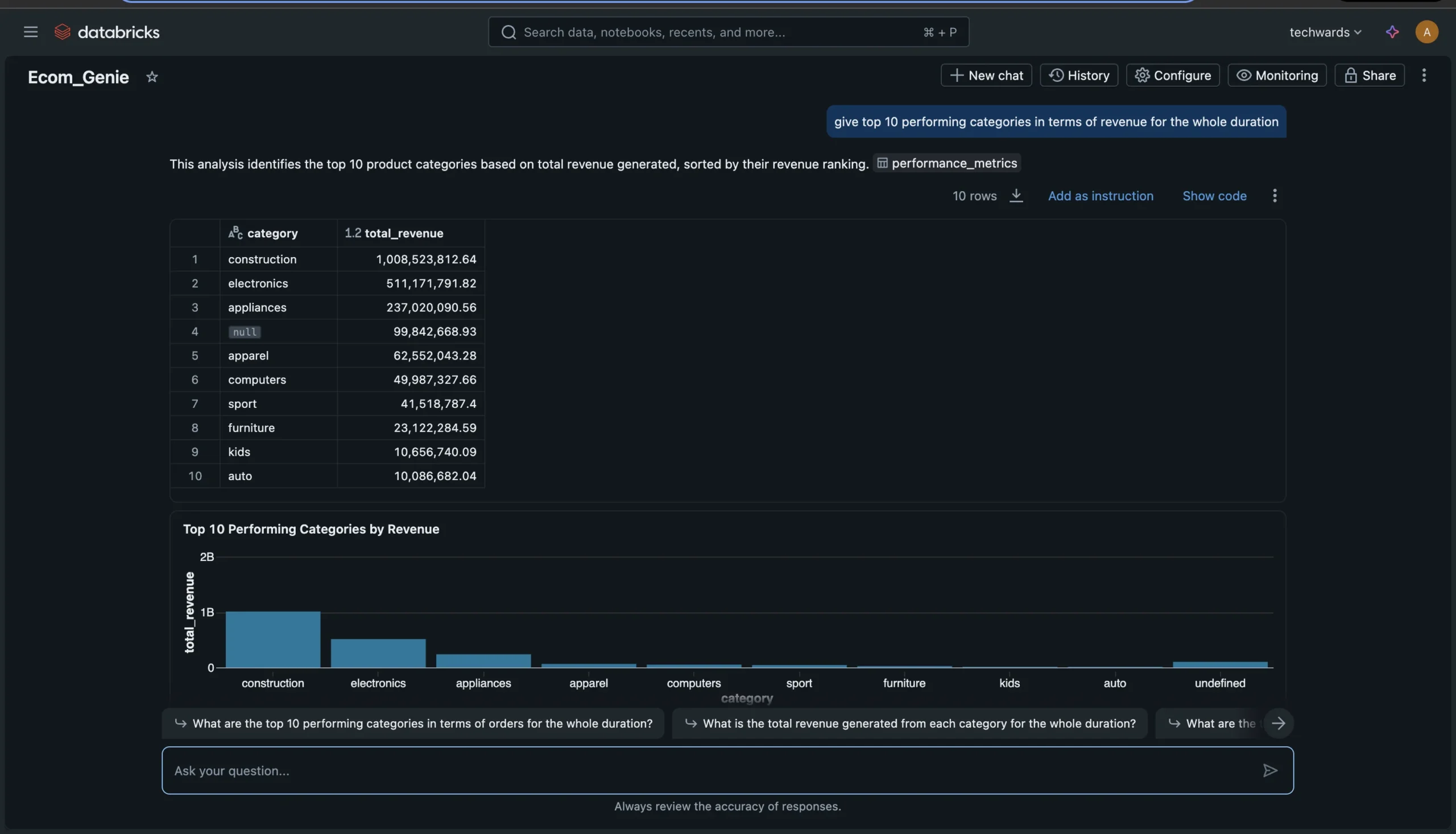
Task: Open the result options kebab menu
Action: click(1274, 195)
